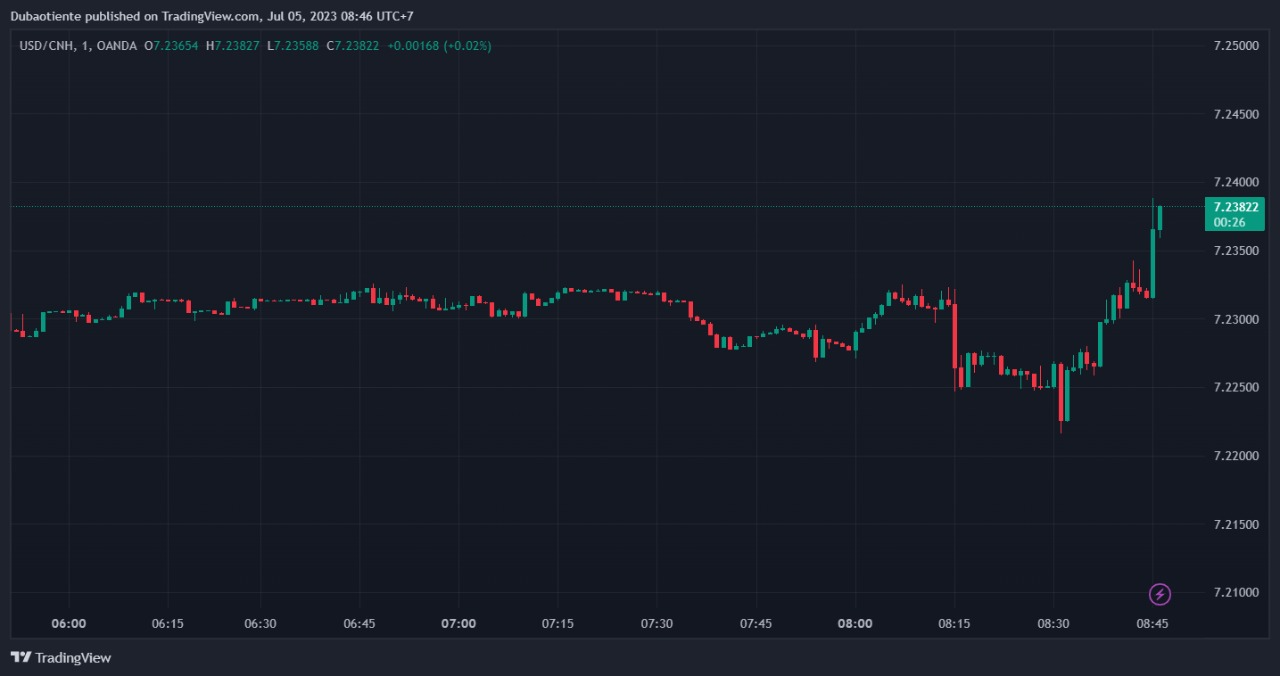Screen dimensions: 1280x676
Task: Select the 7.22000 price axis label
Action: coord(1235,456)
